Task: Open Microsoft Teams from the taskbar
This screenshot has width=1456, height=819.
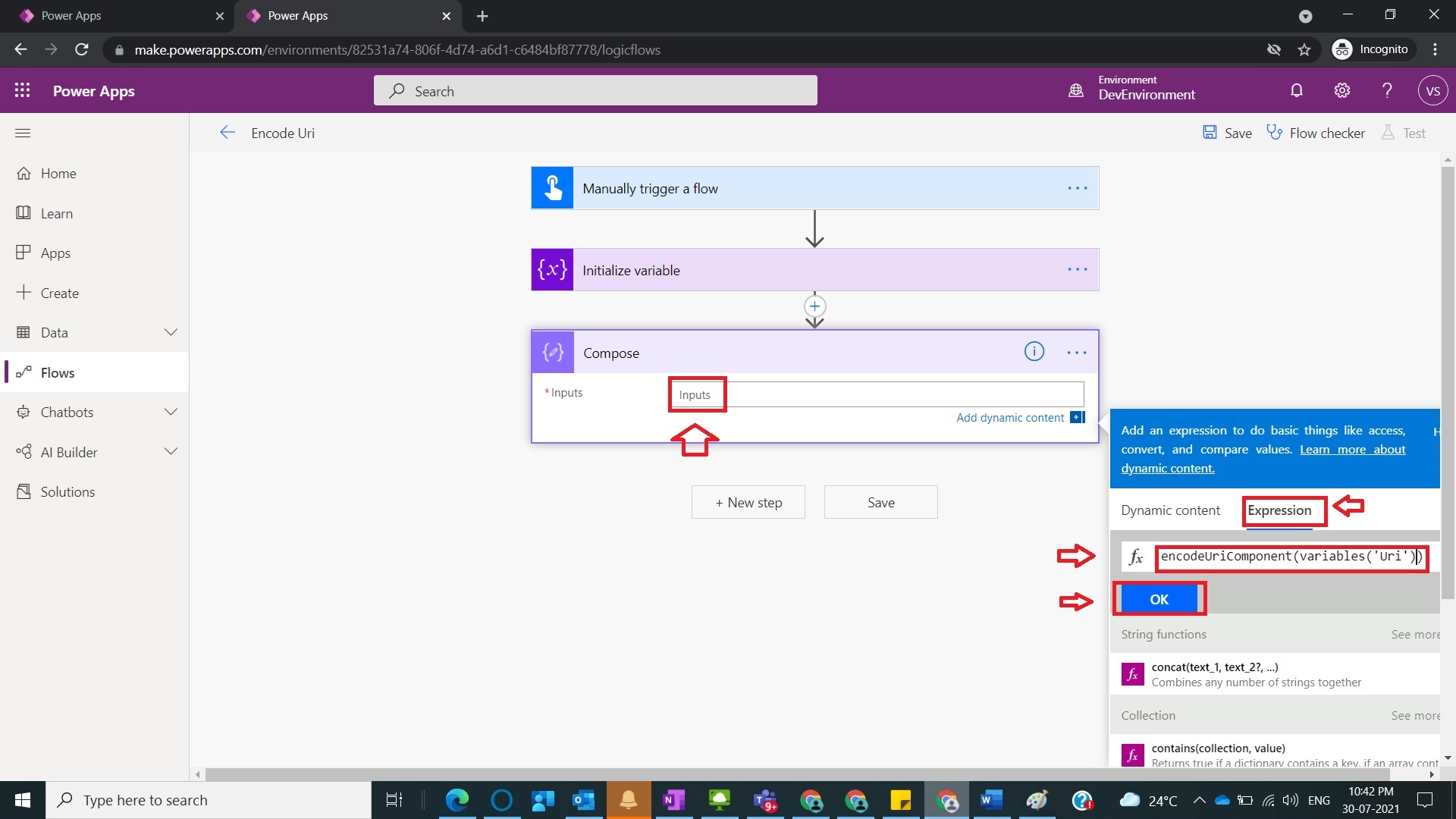Action: click(765, 800)
